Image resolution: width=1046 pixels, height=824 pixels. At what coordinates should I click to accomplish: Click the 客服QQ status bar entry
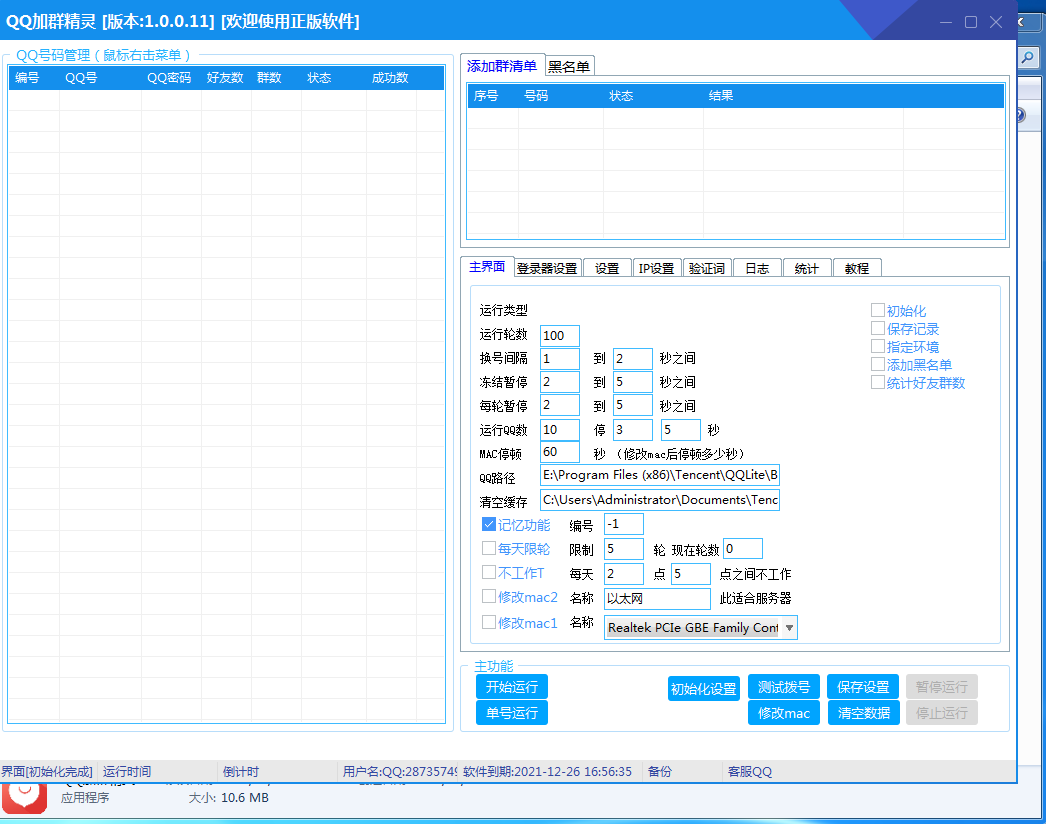pos(750,772)
